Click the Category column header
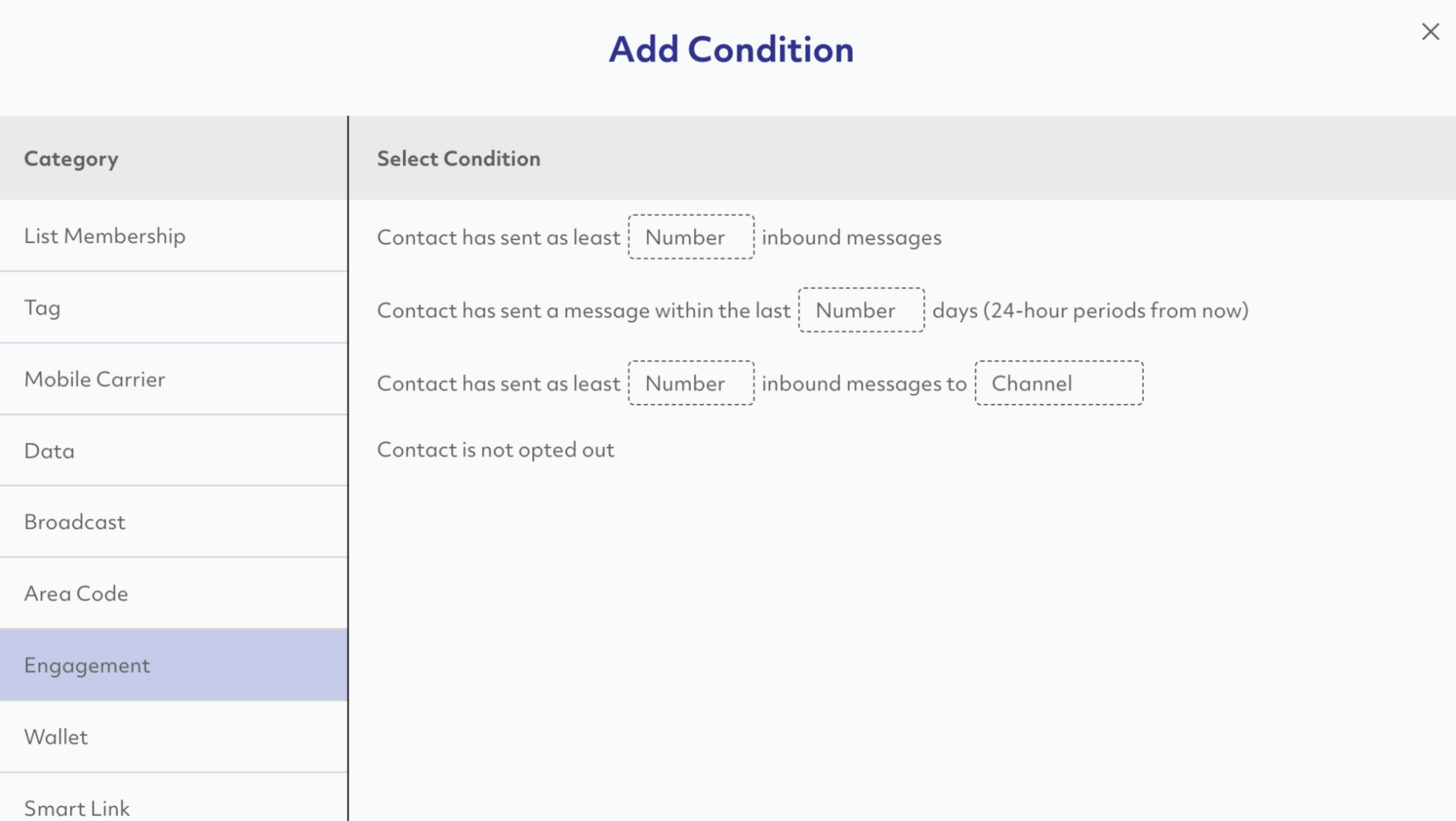This screenshot has width=1456, height=821. (71, 159)
